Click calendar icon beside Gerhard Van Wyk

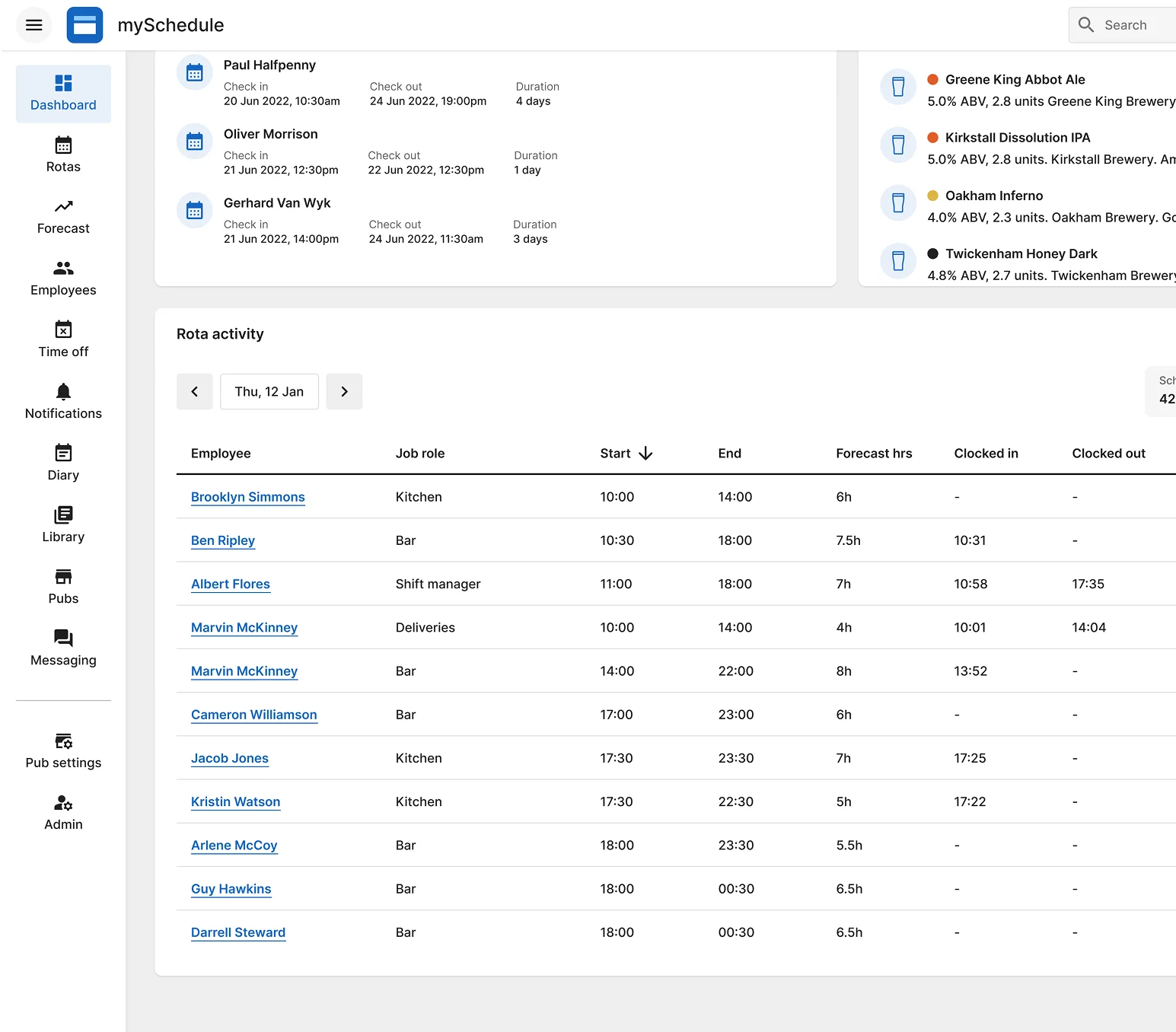195,210
